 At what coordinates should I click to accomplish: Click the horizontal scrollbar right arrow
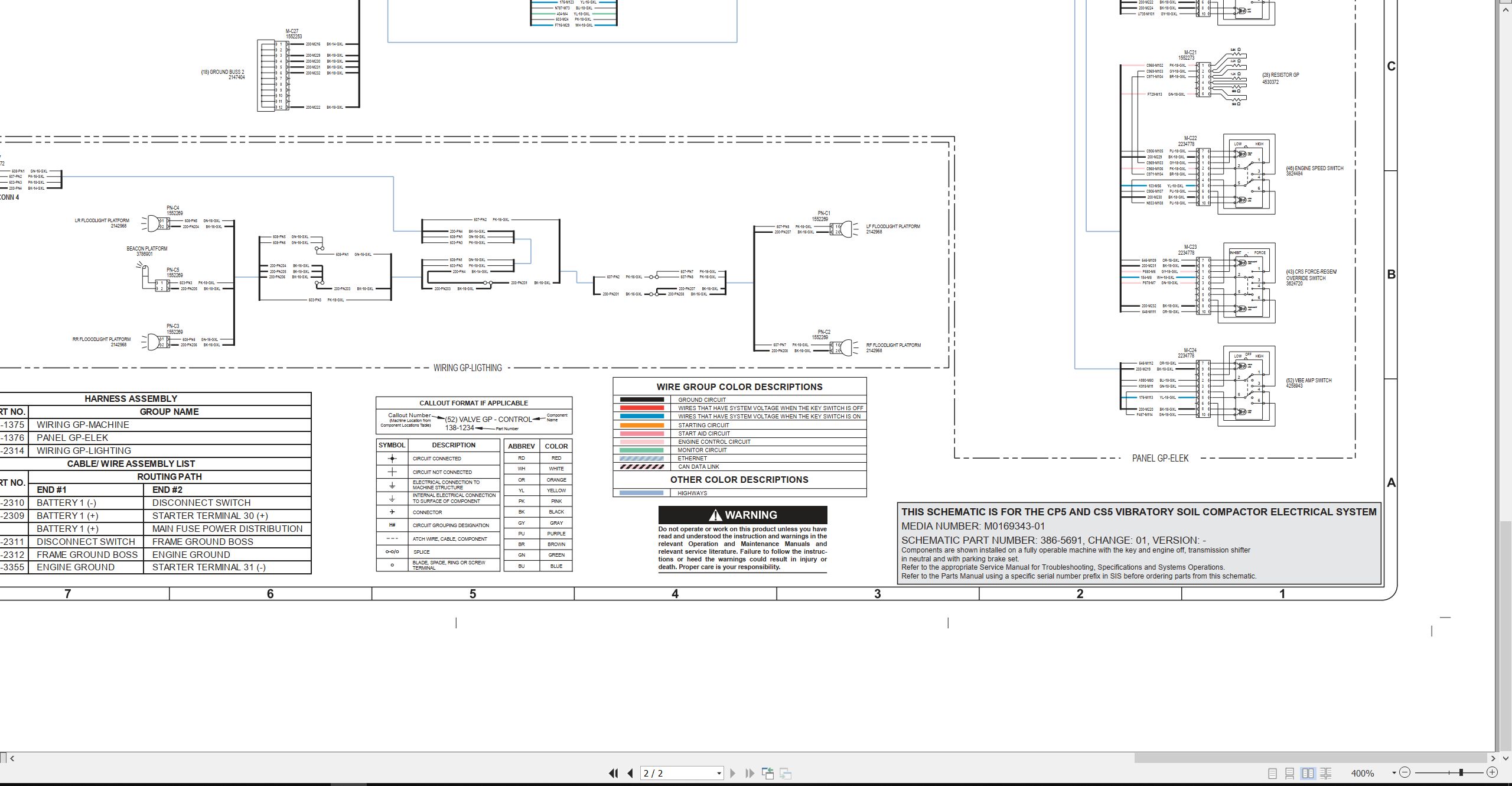point(1493,758)
